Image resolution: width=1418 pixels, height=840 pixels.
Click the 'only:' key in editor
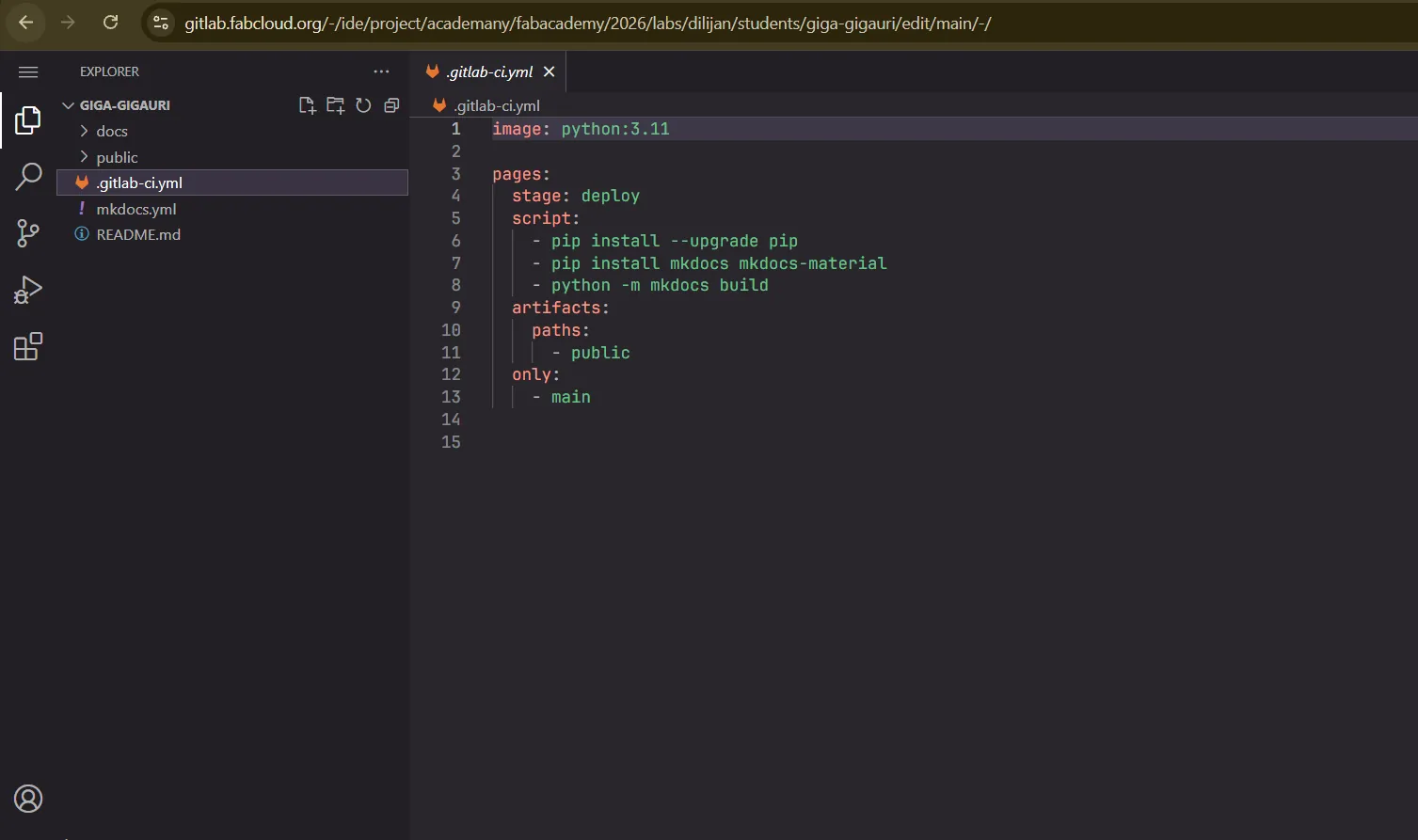click(x=536, y=374)
